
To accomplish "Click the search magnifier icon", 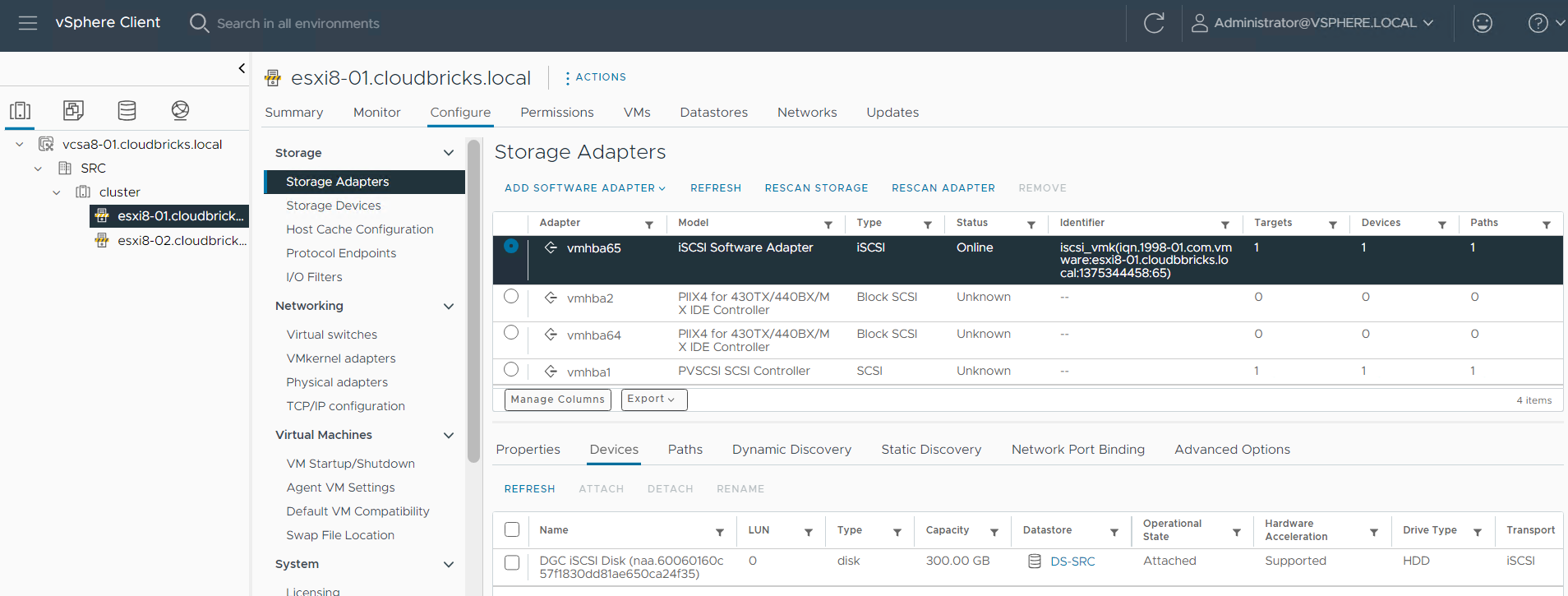I will [x=199, y=23].
